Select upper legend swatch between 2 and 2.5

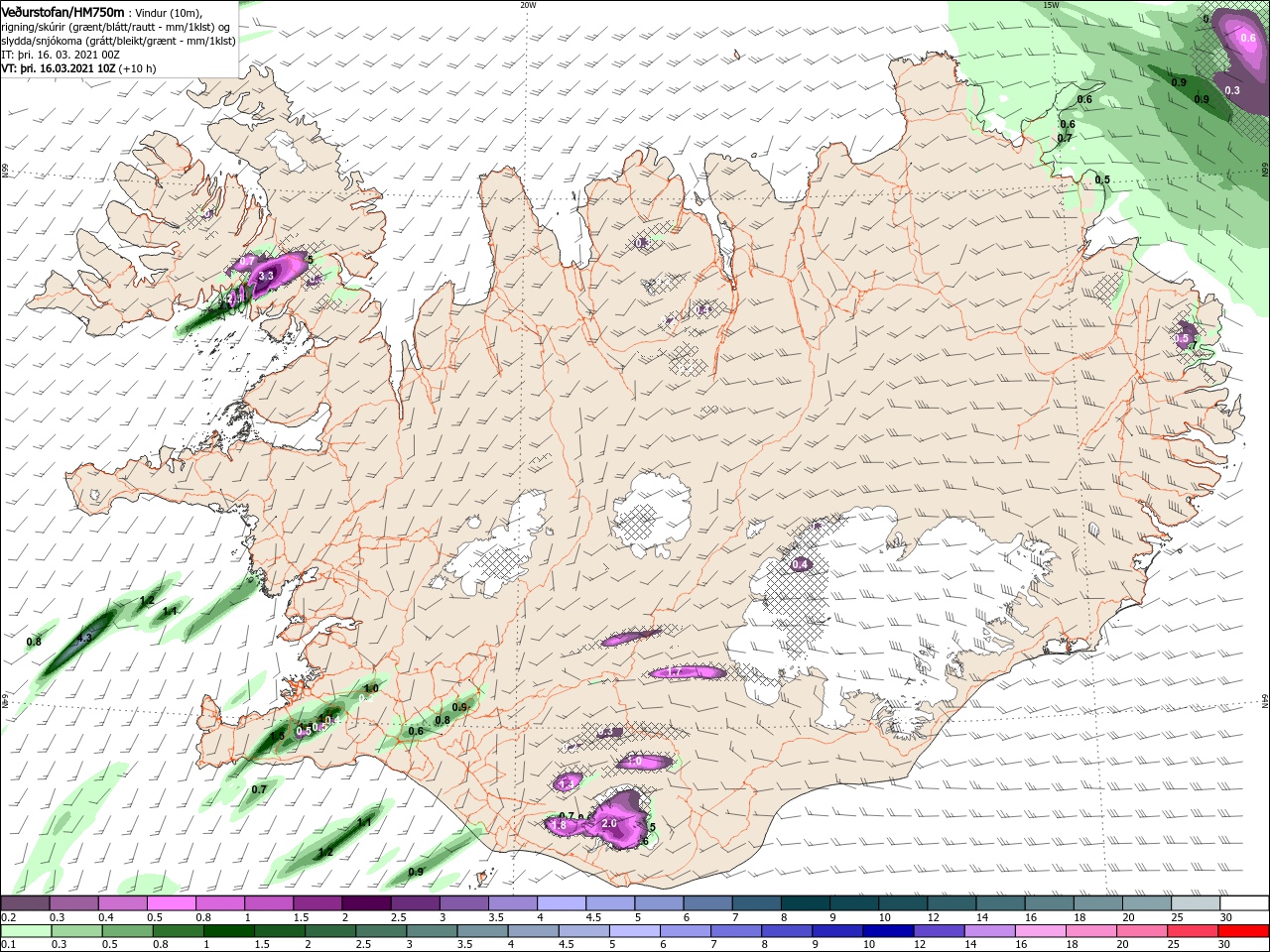point(366,903)
